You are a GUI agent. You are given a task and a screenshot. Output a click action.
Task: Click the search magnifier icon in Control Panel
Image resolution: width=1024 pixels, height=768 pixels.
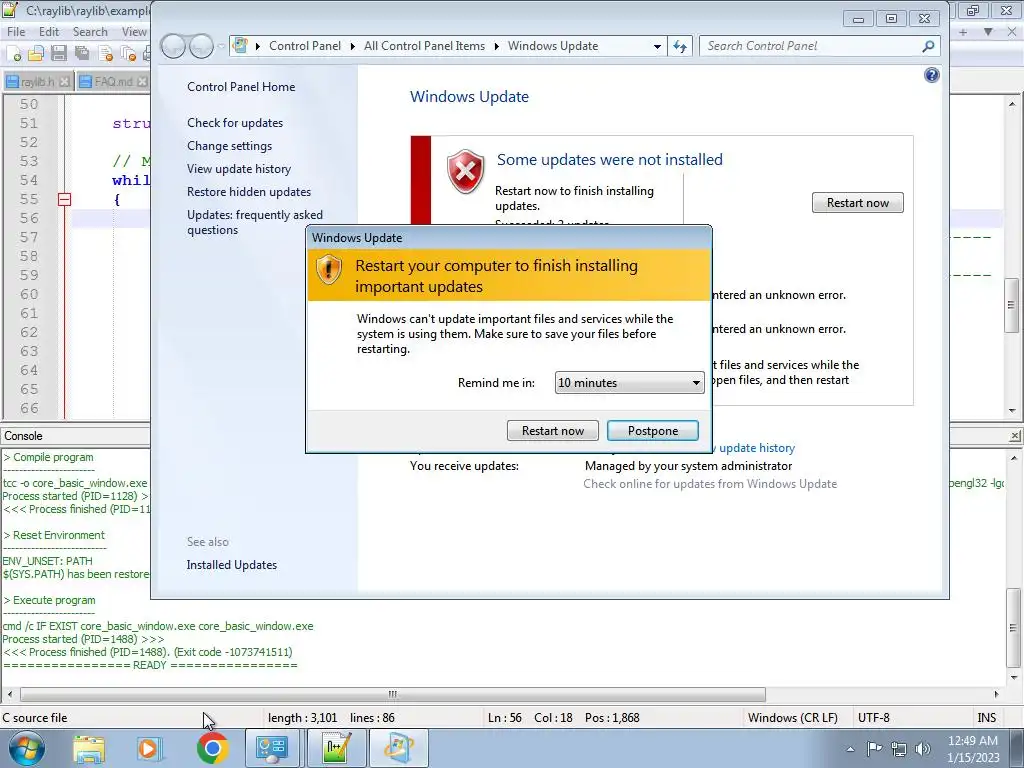928,46
